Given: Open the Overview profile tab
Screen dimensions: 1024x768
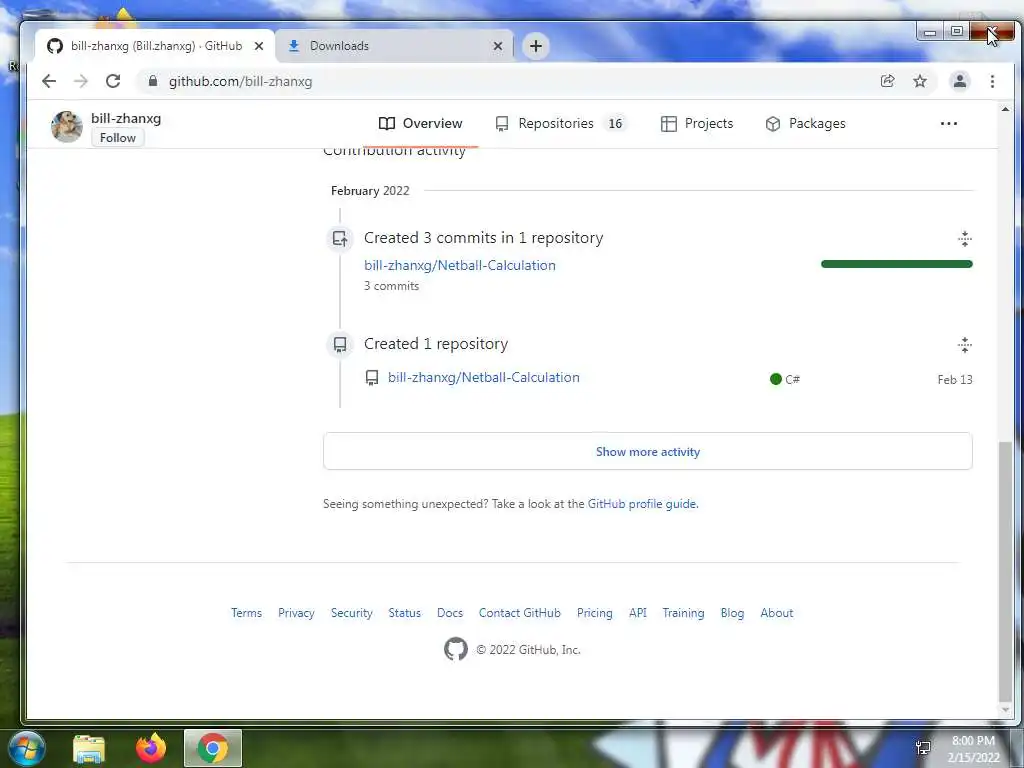Looking at the screenshot, I should [x=421, y=123].
